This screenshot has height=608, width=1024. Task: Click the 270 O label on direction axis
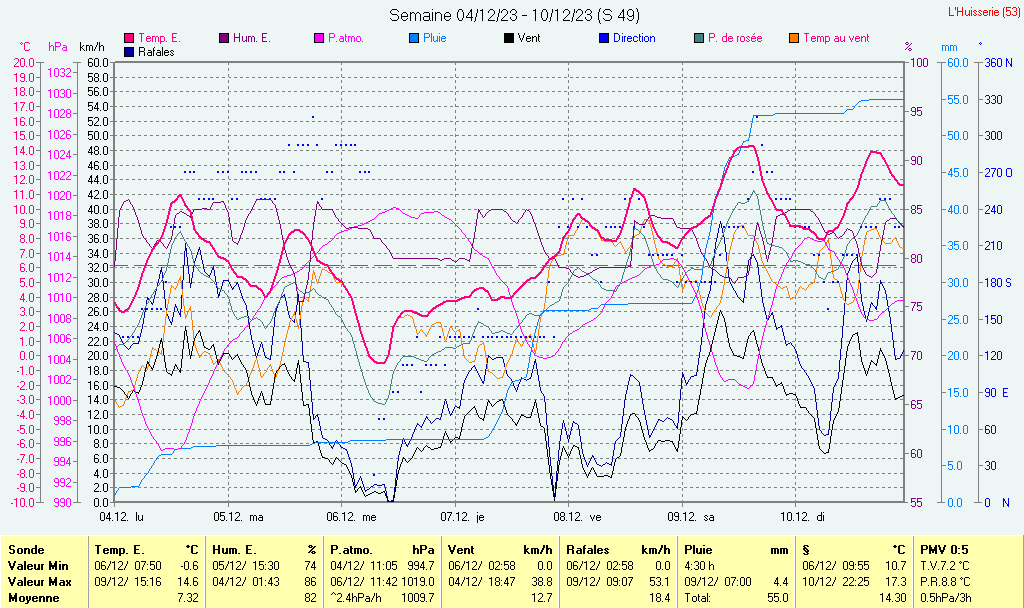coord(998,173)
